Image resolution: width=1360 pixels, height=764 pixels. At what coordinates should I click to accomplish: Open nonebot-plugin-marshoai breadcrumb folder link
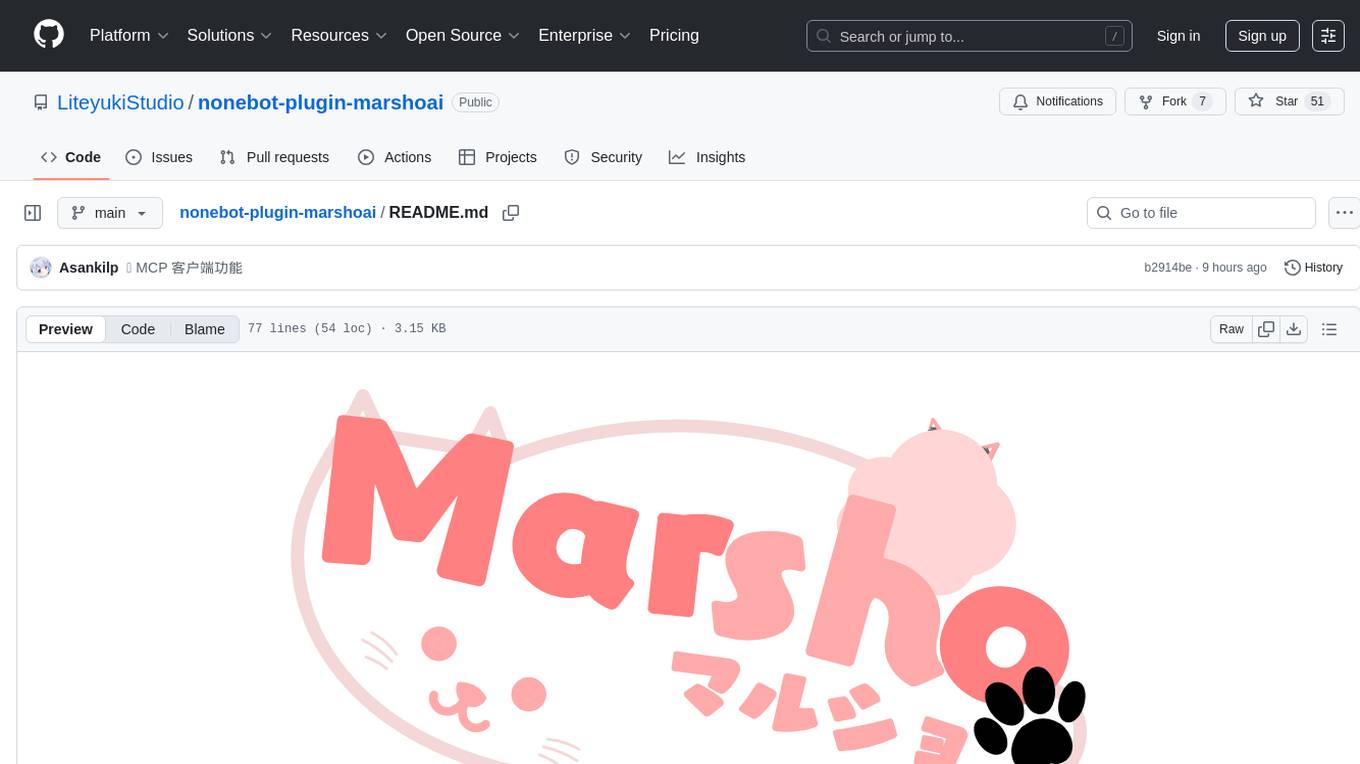[x=277, y=212]
